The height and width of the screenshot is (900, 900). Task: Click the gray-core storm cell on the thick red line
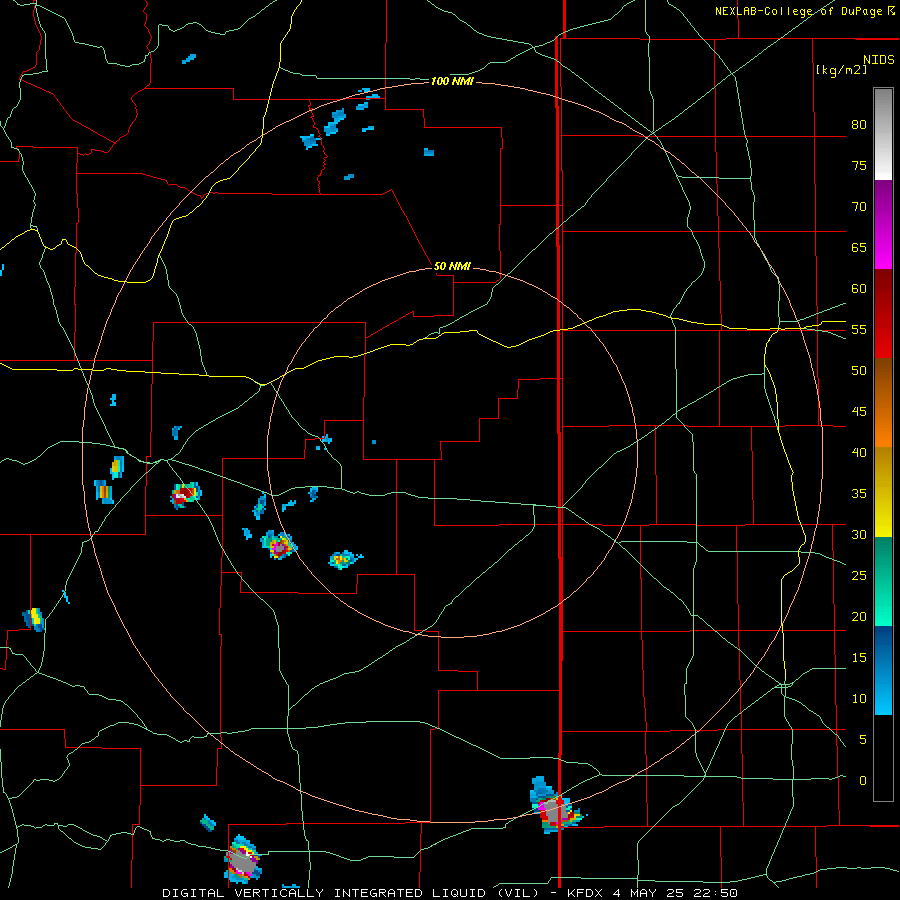(x=554, y=810)
